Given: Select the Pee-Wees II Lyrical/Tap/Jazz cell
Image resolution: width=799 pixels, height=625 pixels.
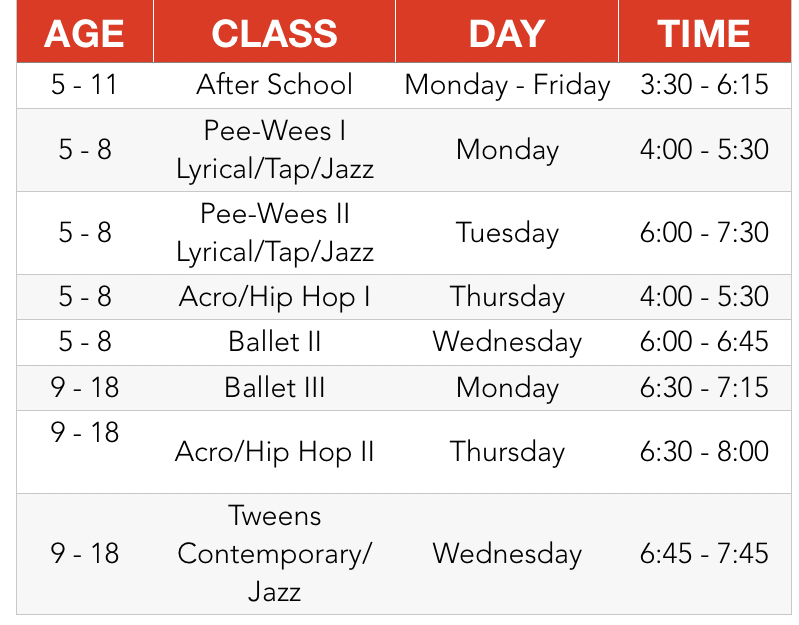Looking at the screenshot, I should [x=274, y=233].
